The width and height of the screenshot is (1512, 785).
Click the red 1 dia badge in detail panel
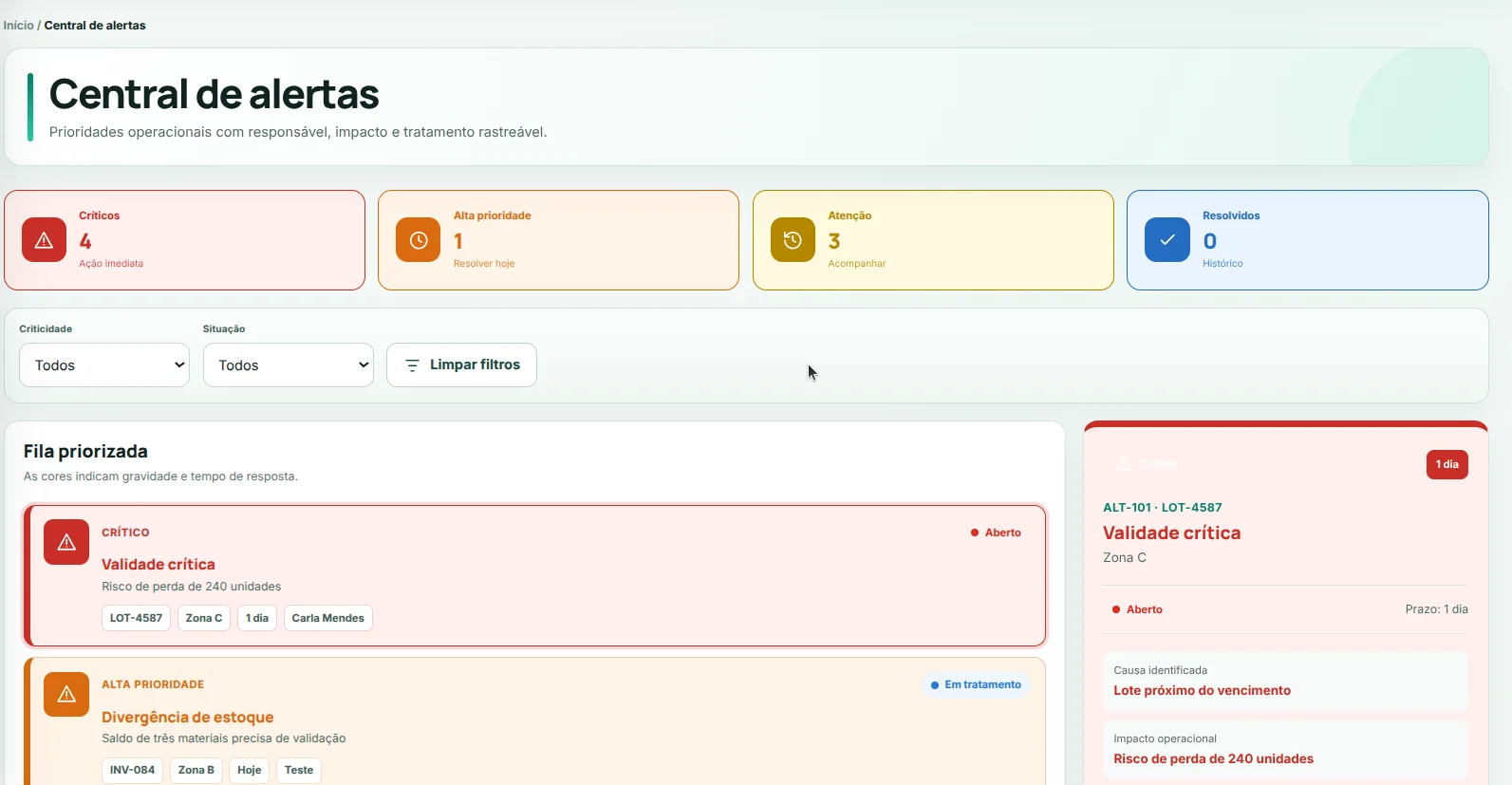[1447, 464]
